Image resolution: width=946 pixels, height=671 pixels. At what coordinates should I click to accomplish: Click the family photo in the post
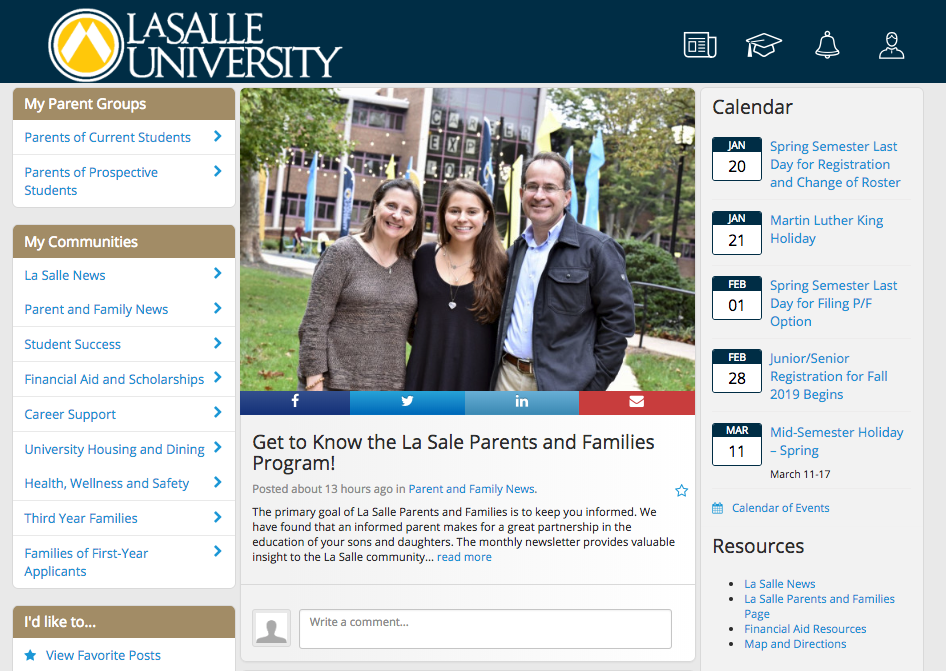468,240
